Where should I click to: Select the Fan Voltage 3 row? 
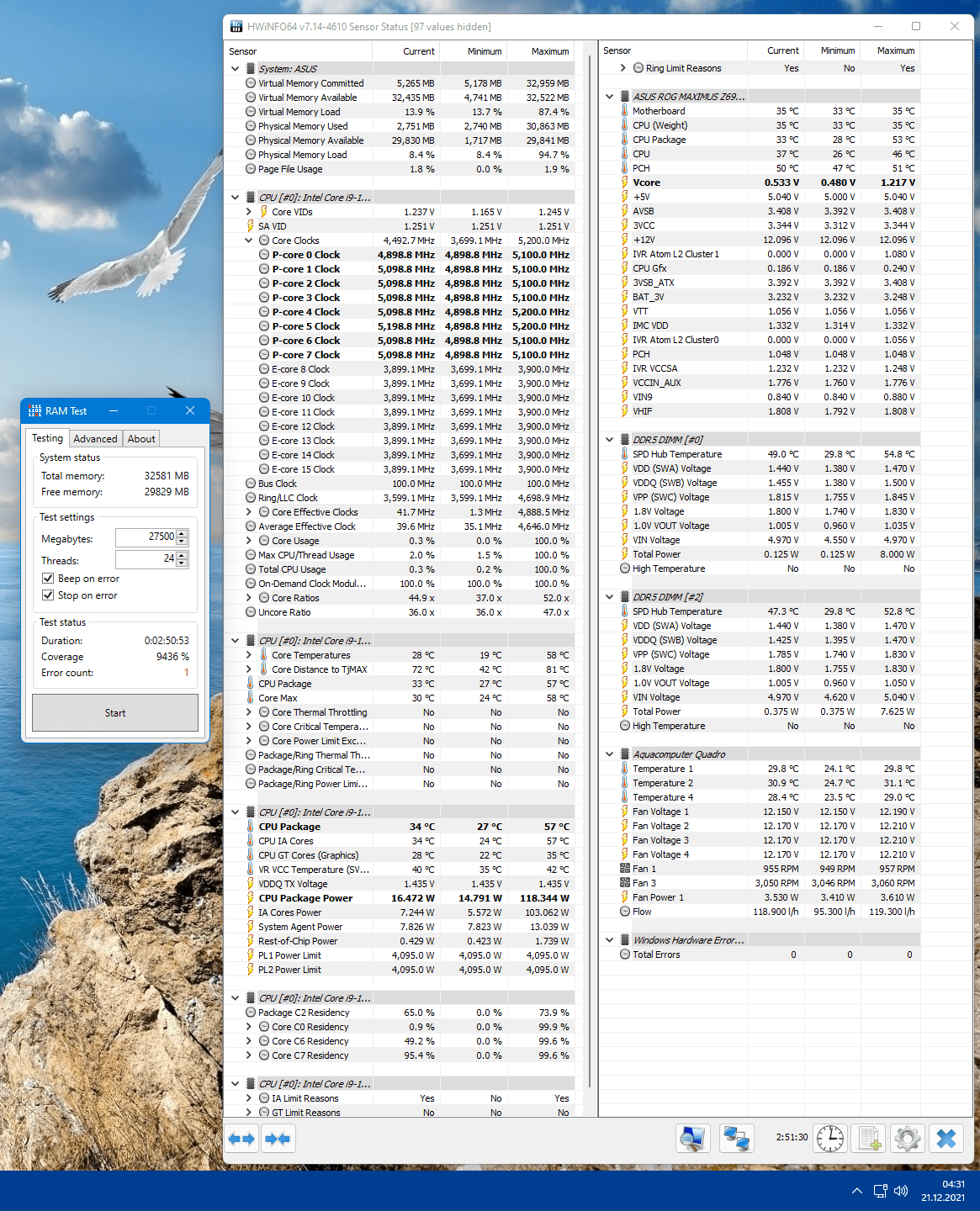[x=760, y=840]
